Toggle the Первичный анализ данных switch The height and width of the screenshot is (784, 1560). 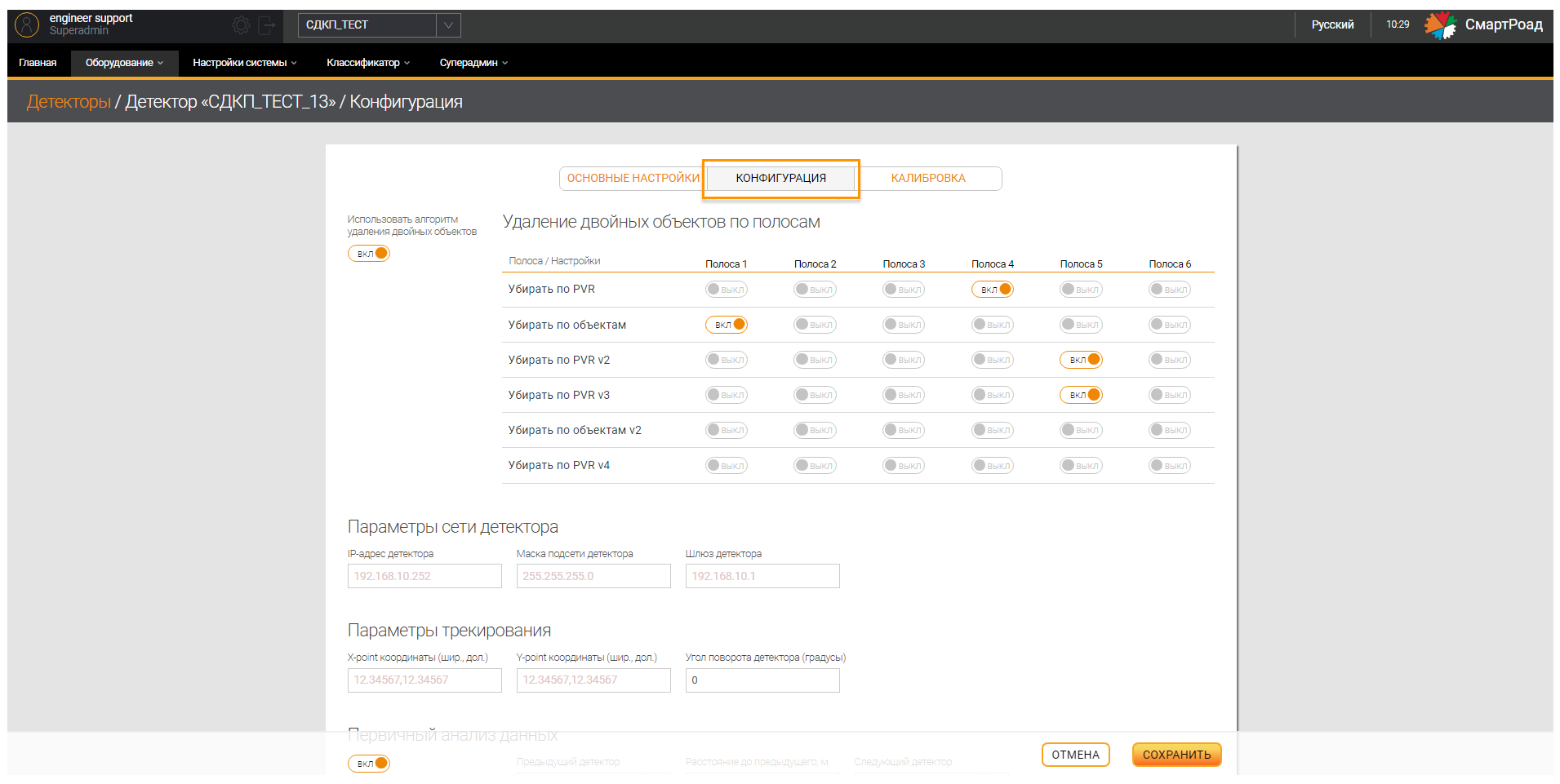click(369, 764)
